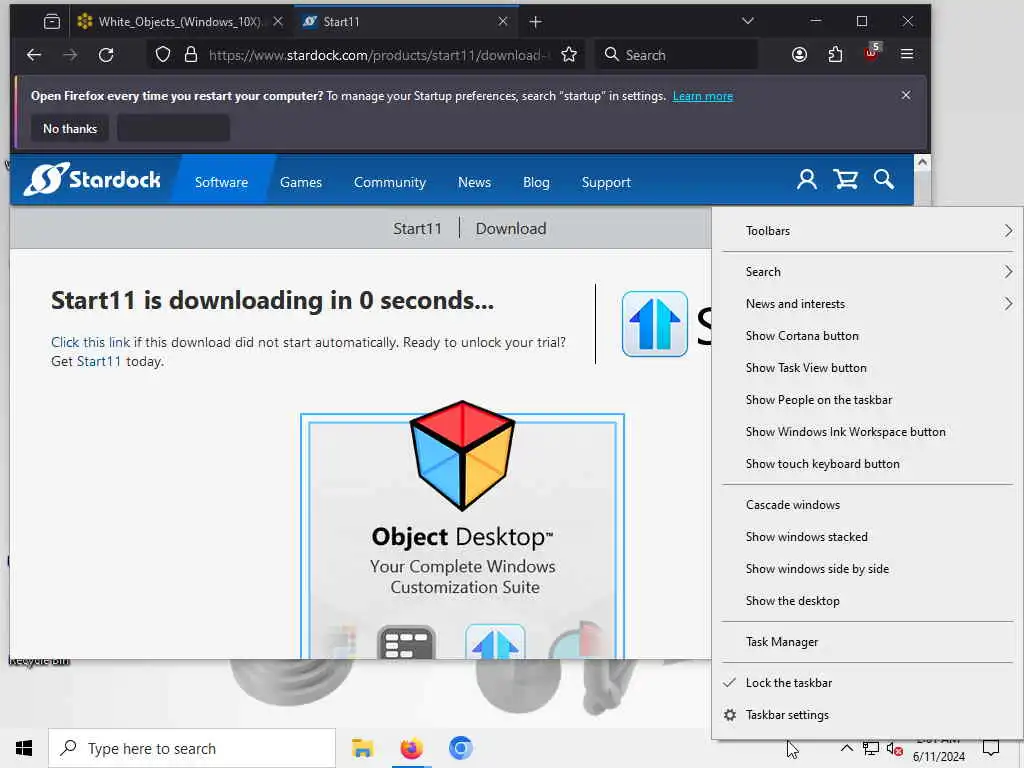The width and height of the screenshot is (1024, 768).
Task: Open Firefox account icon
Action: pyautogui.click(x=799, y=55)
